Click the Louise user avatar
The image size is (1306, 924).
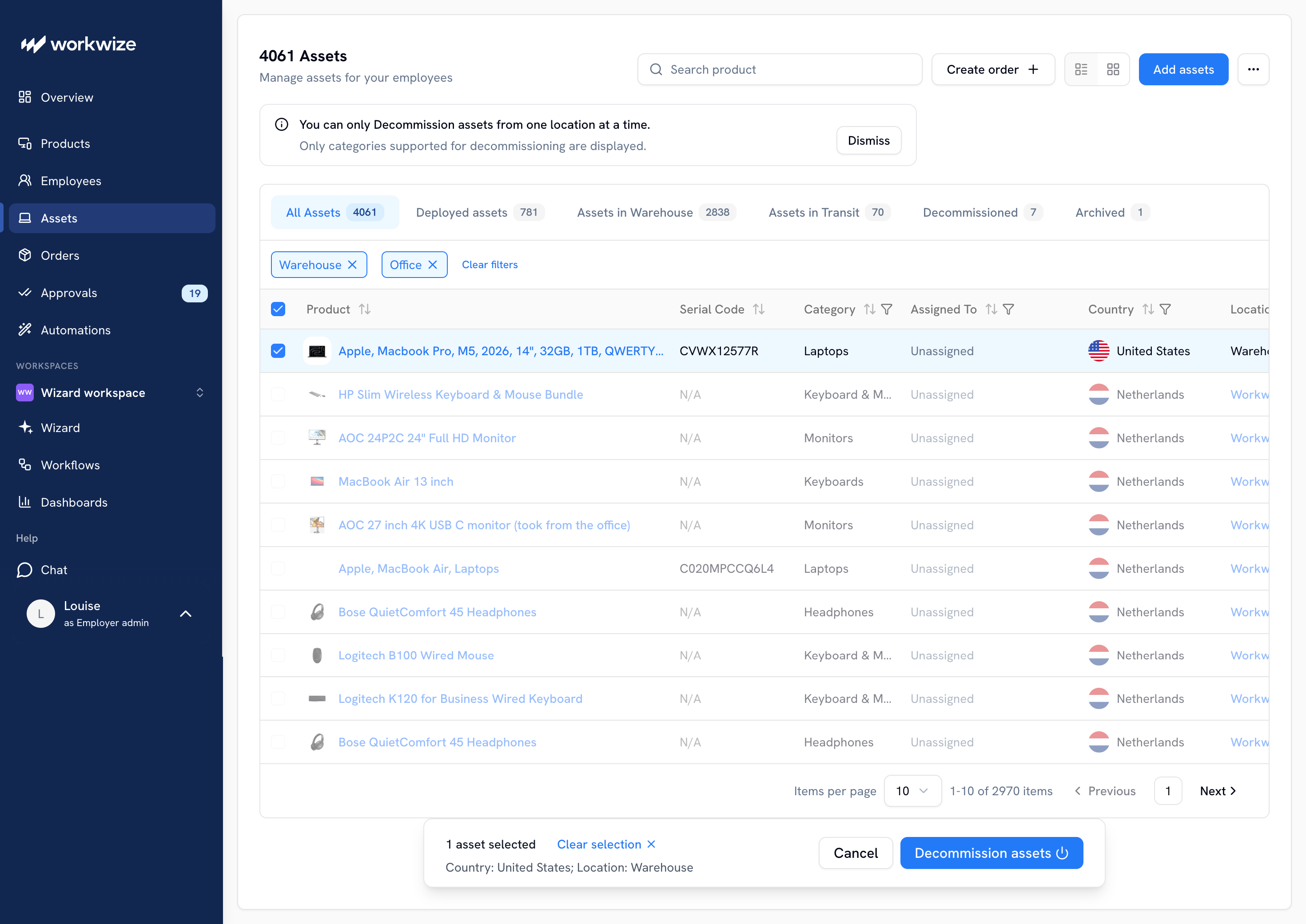(x=41, y=614)
